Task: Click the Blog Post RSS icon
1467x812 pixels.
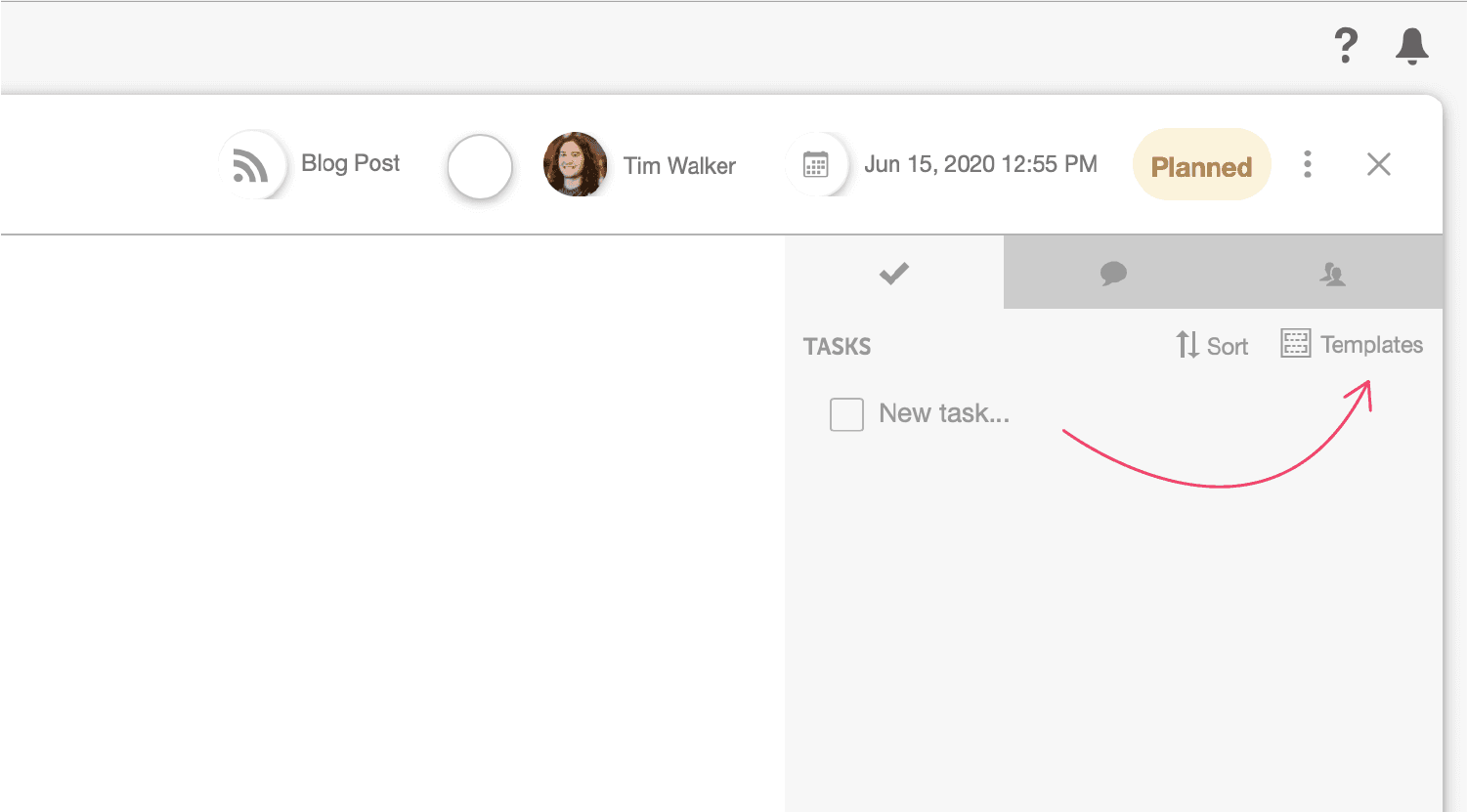Action: 251,165
